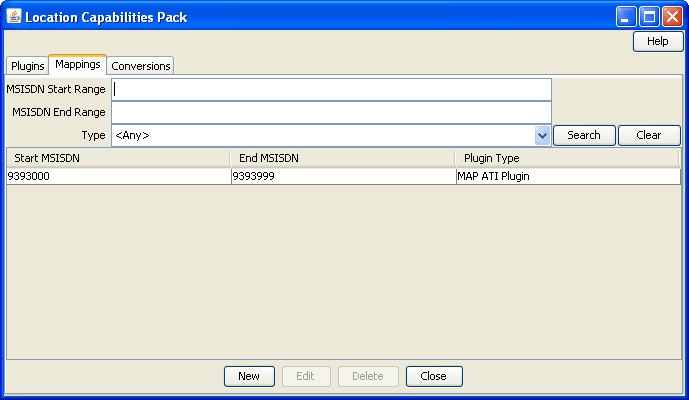Click the Clear button
This screenshot has width=689, height=400.
click(649, 135)
